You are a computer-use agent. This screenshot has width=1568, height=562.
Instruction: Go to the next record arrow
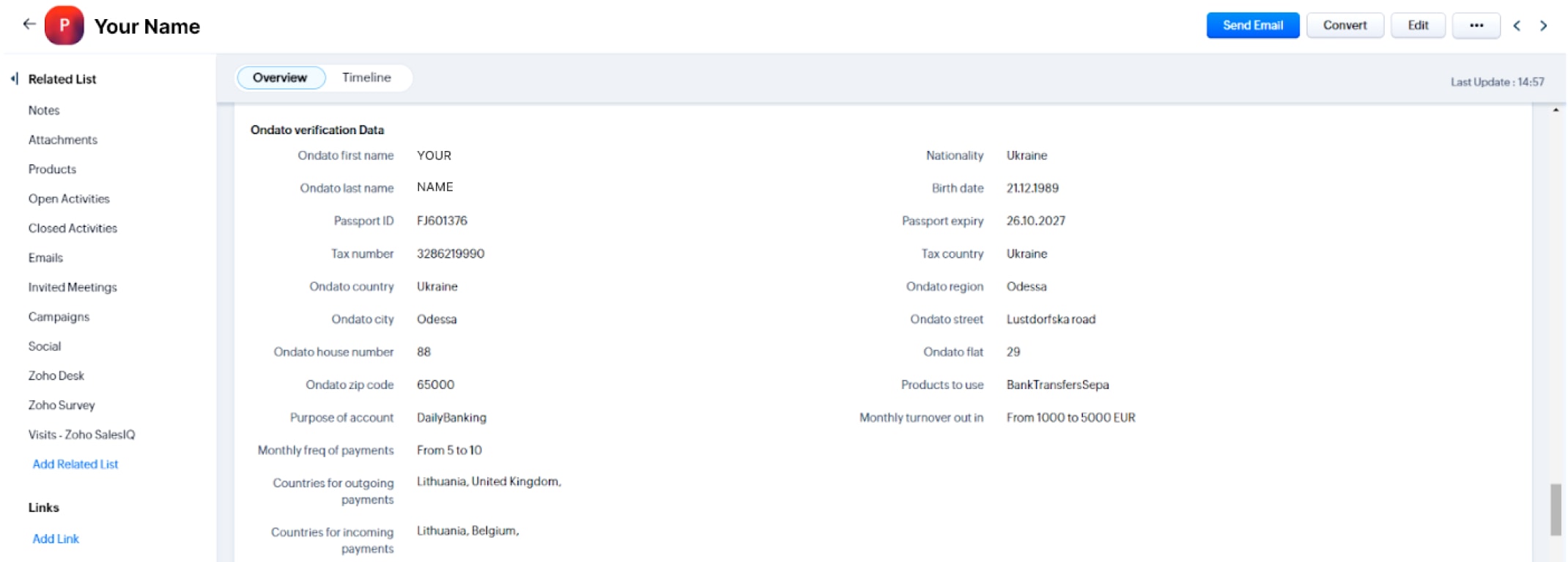(x=1544, y=26)
